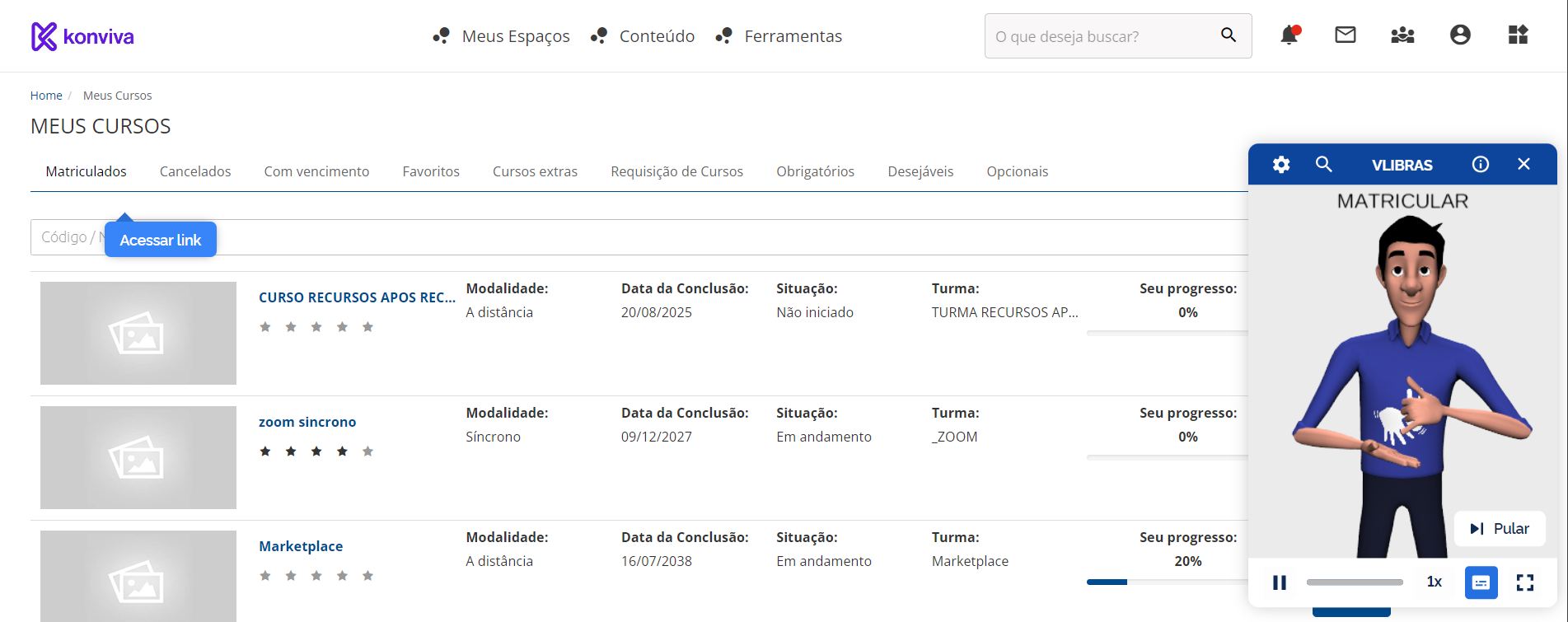The height and width of the screenshot is (622, 1568).
Task: Select the Matriculados tab
Action: pyautogui.click(x=87, y=171)
